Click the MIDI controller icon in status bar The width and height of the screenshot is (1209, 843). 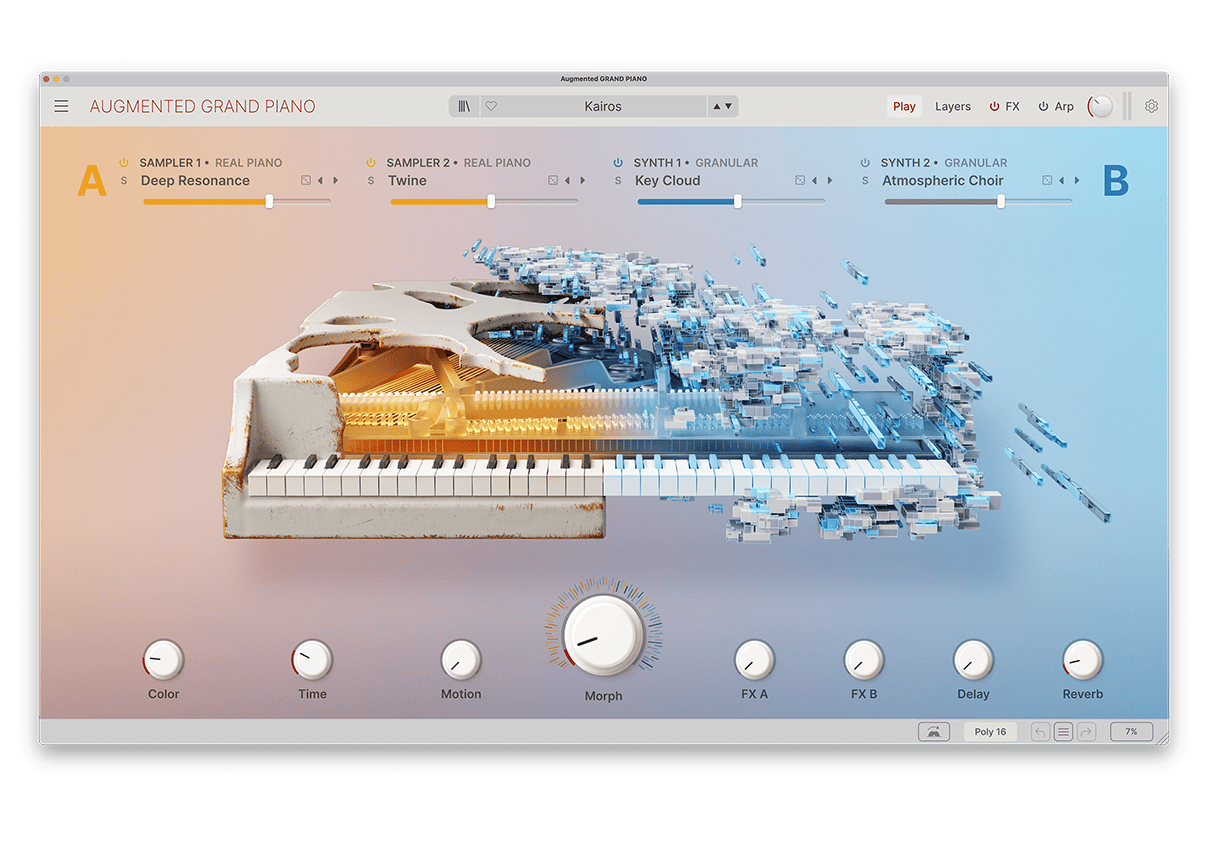coord(933,732)
